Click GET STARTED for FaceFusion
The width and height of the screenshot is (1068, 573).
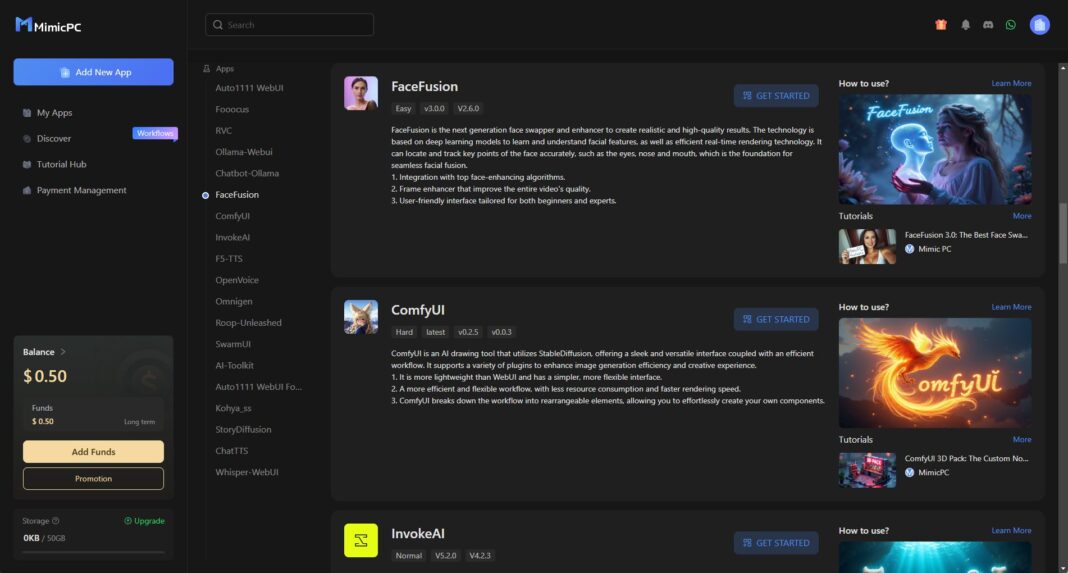click(776, 95)
